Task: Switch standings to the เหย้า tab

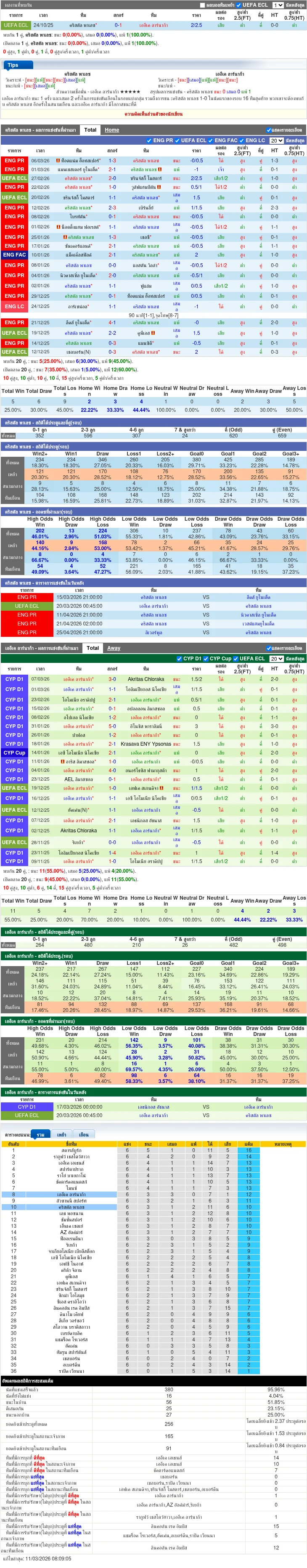Action: click(x=62, y=1135)
